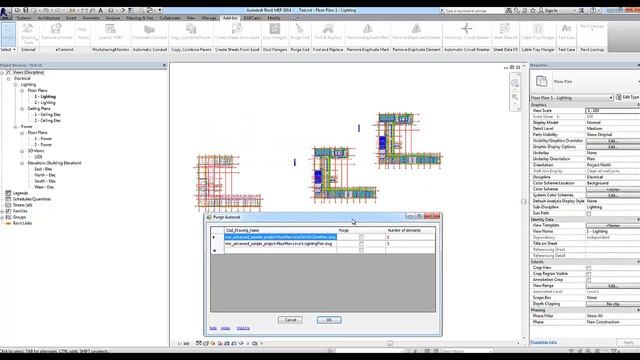
Task: Collapse the Power tree node
Action: click(15, 127)
